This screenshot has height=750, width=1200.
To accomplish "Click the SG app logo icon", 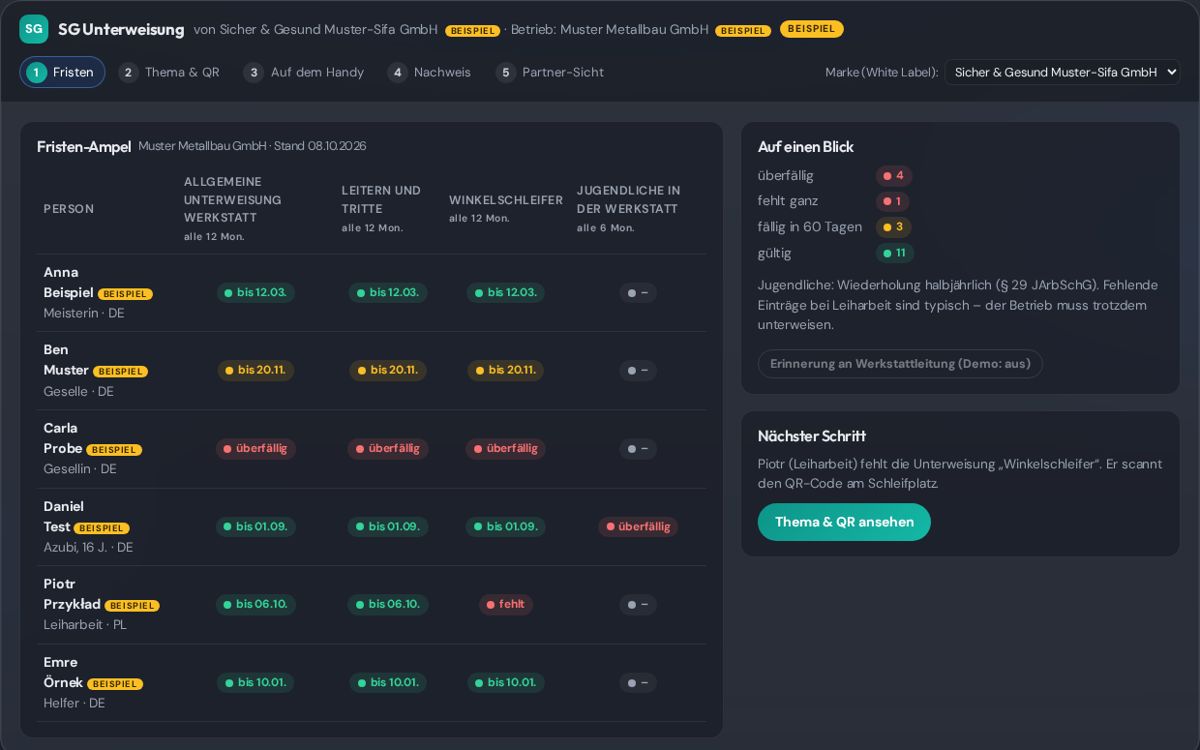I will pos(34,29).
